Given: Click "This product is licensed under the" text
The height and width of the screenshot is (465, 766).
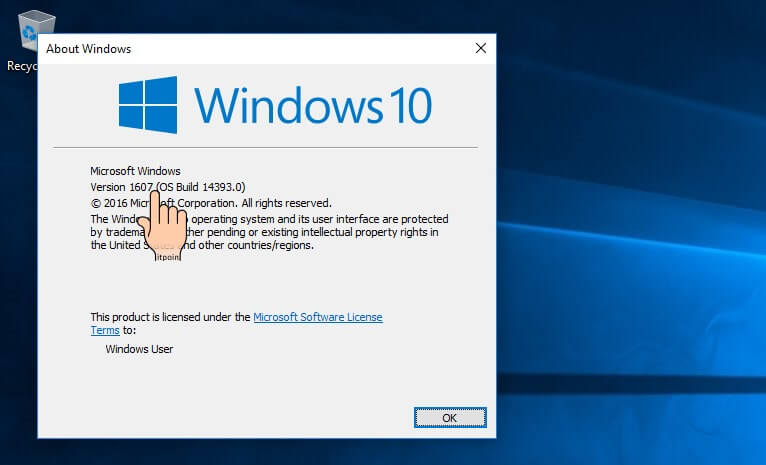Looking at the screenshot, I should click(170, 317).
